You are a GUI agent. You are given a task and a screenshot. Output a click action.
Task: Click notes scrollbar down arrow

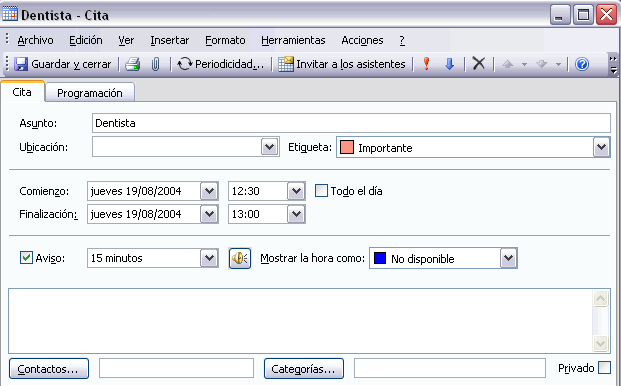pos(600,343)
